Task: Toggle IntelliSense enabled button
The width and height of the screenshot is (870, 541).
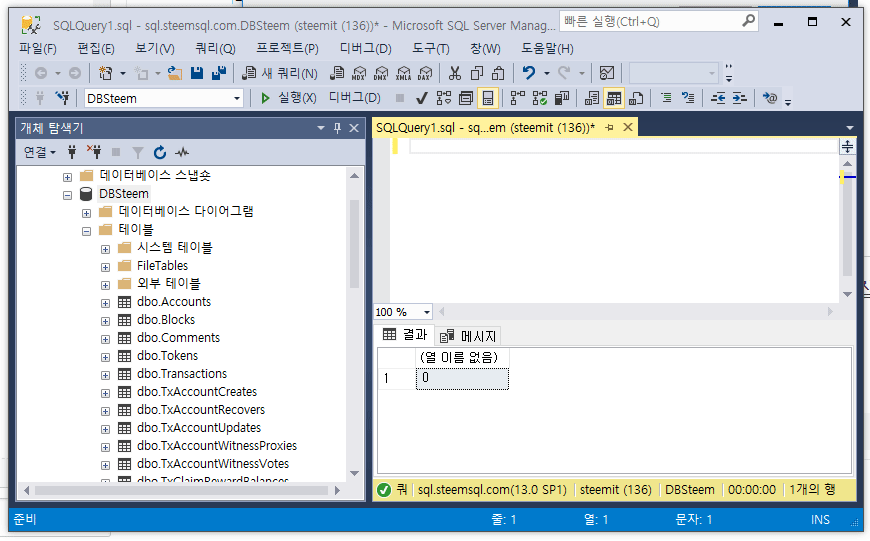Action: click(x=488, y=98)
